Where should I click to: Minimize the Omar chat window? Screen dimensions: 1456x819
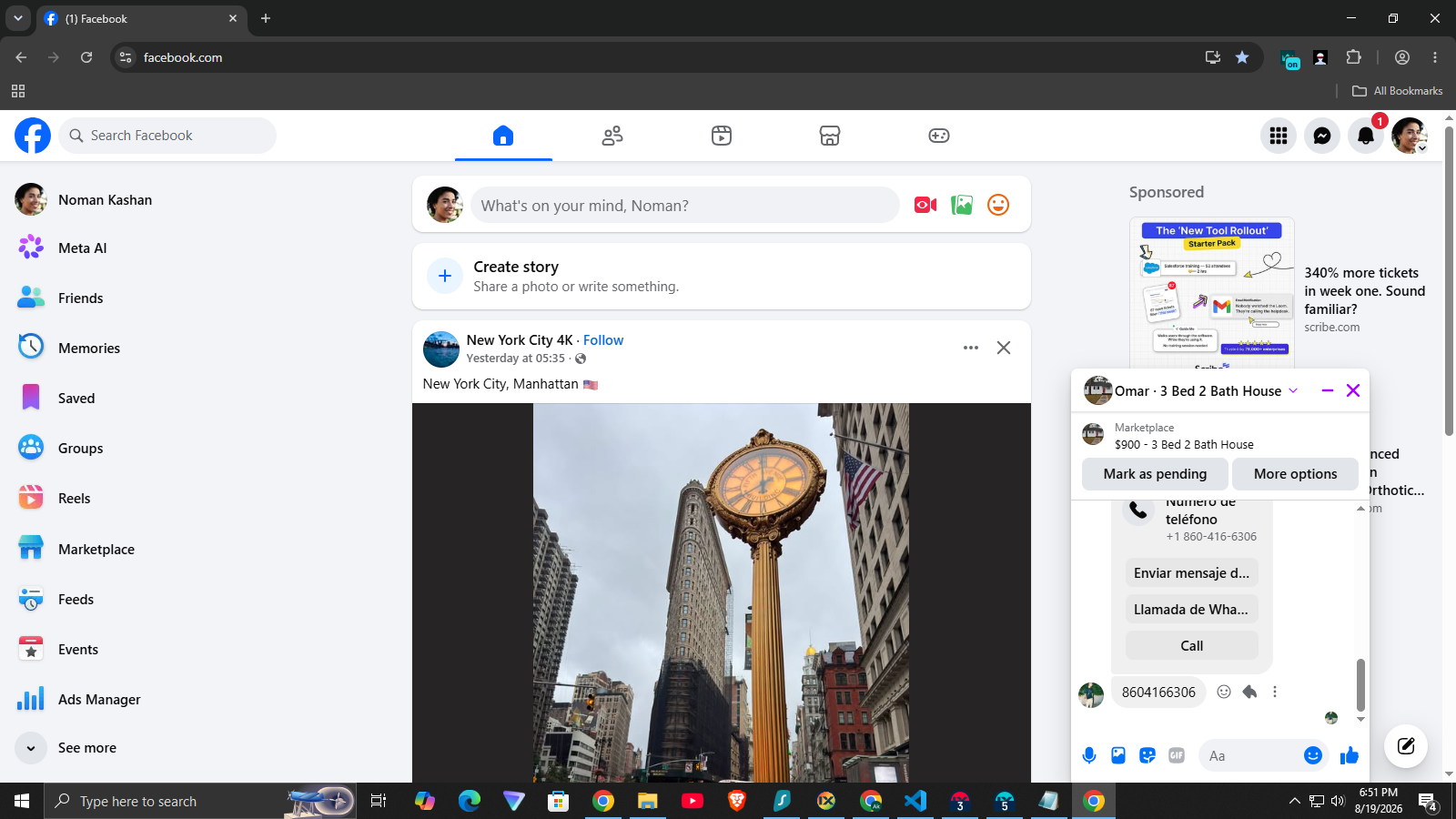1328,390
